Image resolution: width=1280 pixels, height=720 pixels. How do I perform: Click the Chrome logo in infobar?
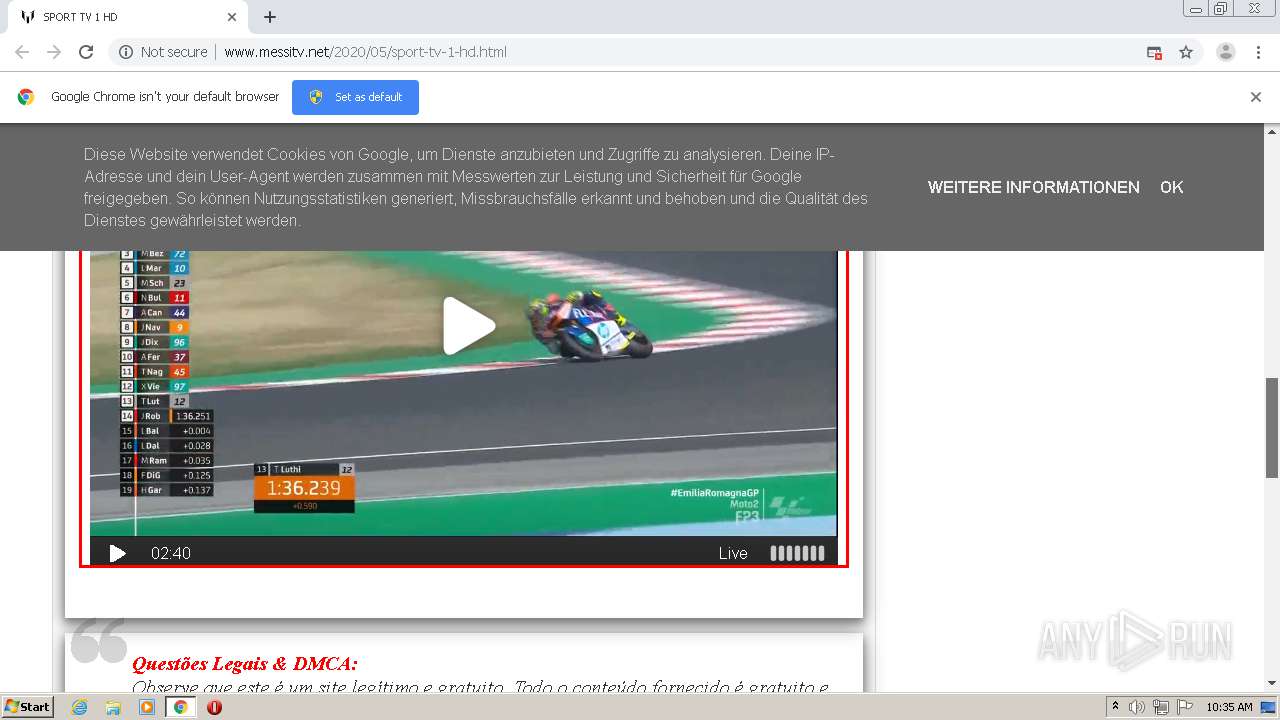[x=26, y=97]
